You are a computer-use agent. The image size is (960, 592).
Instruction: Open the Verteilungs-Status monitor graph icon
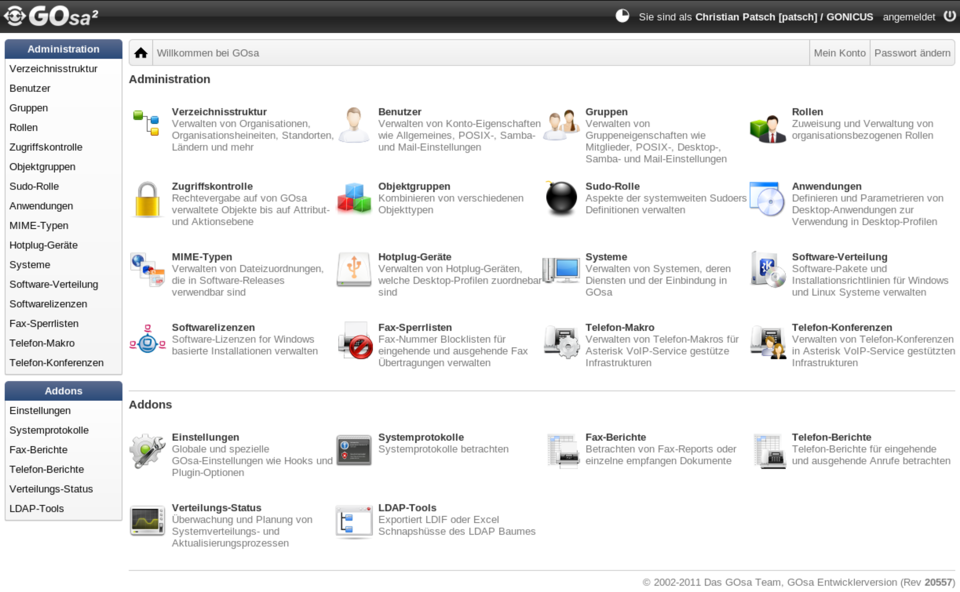click(148, 521)
